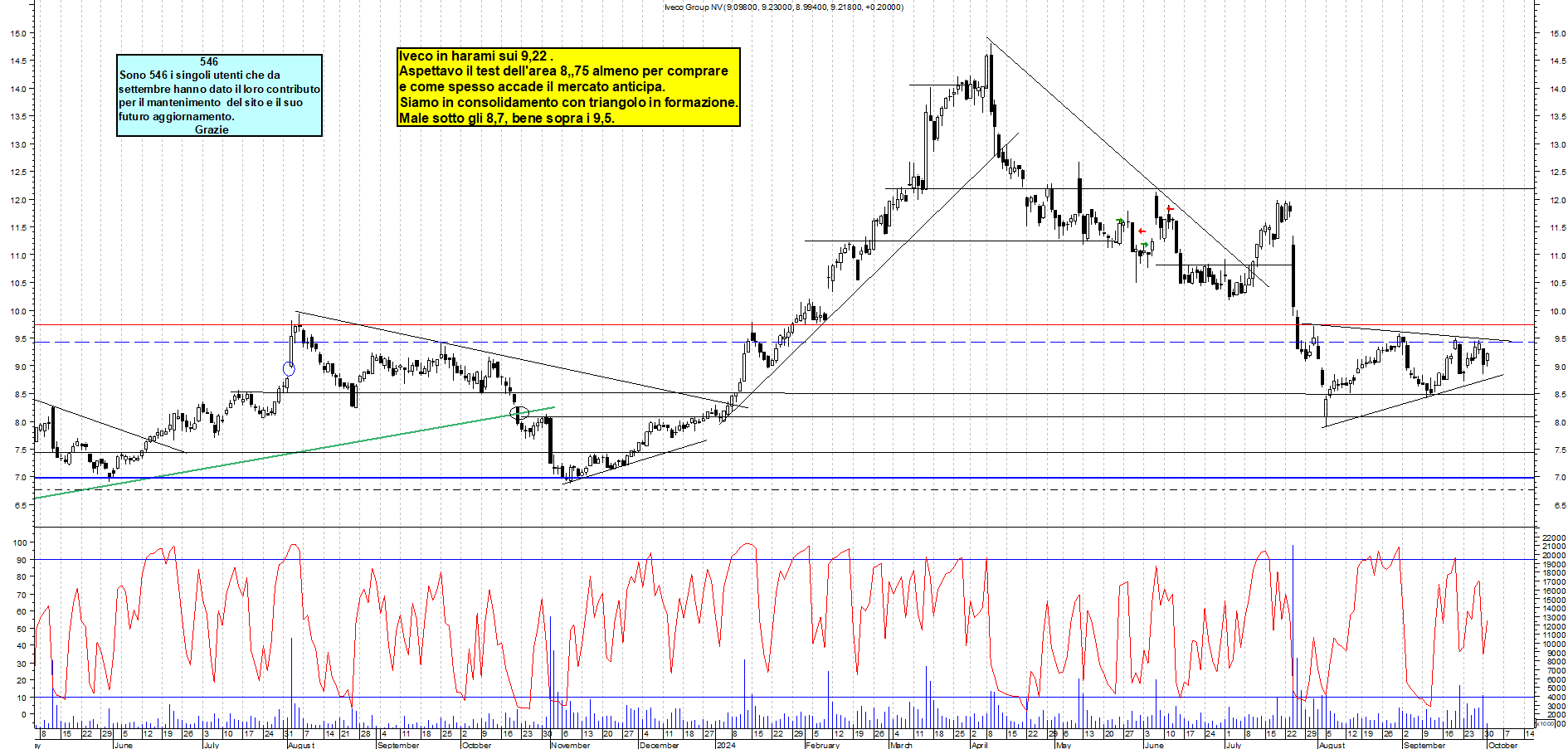Click the line 'Male sotto gli 8,7, bene sopra i 9,5.'
This screenshot has height=749, width=1568.
[507, 118]
